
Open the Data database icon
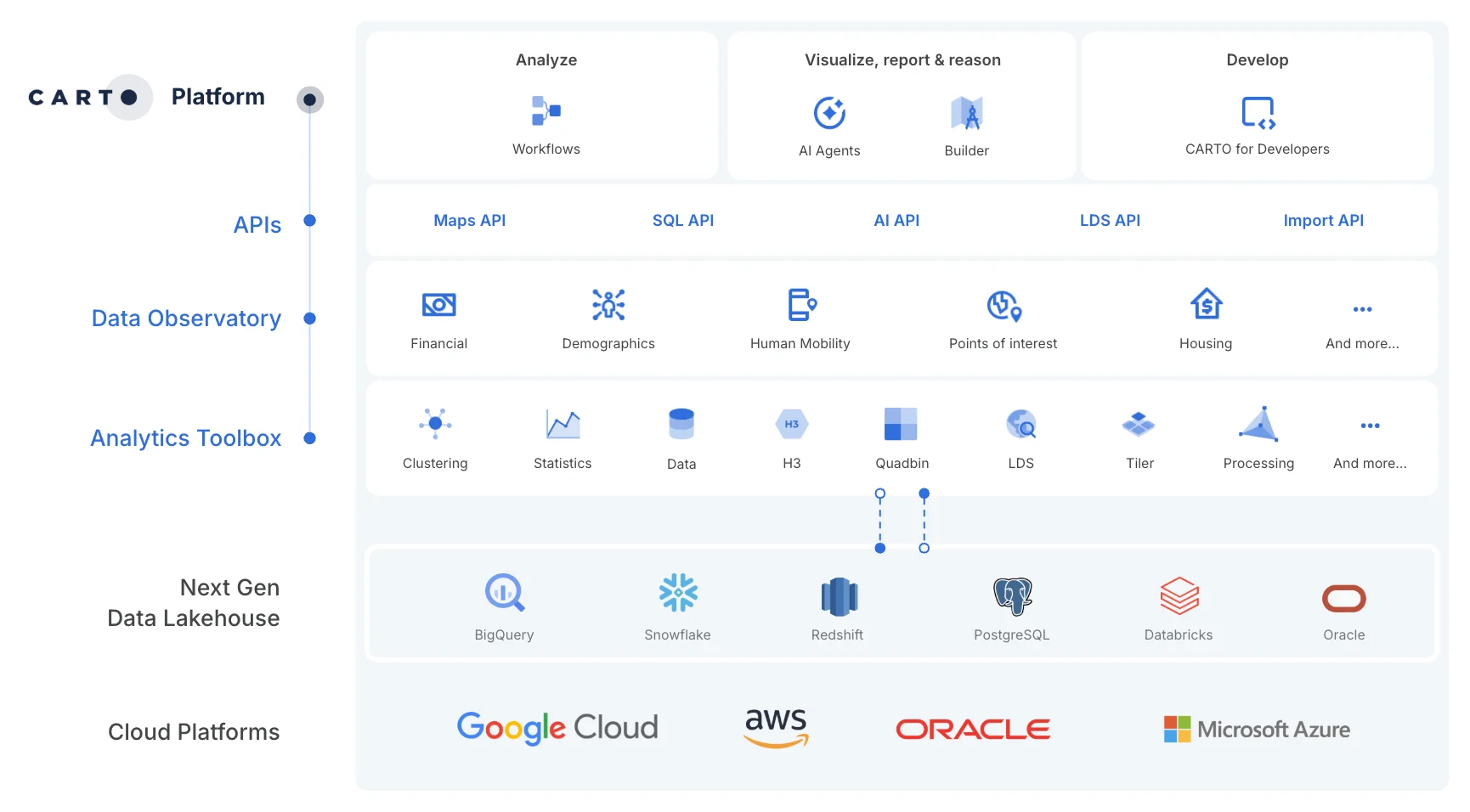[x=681, y=424]
